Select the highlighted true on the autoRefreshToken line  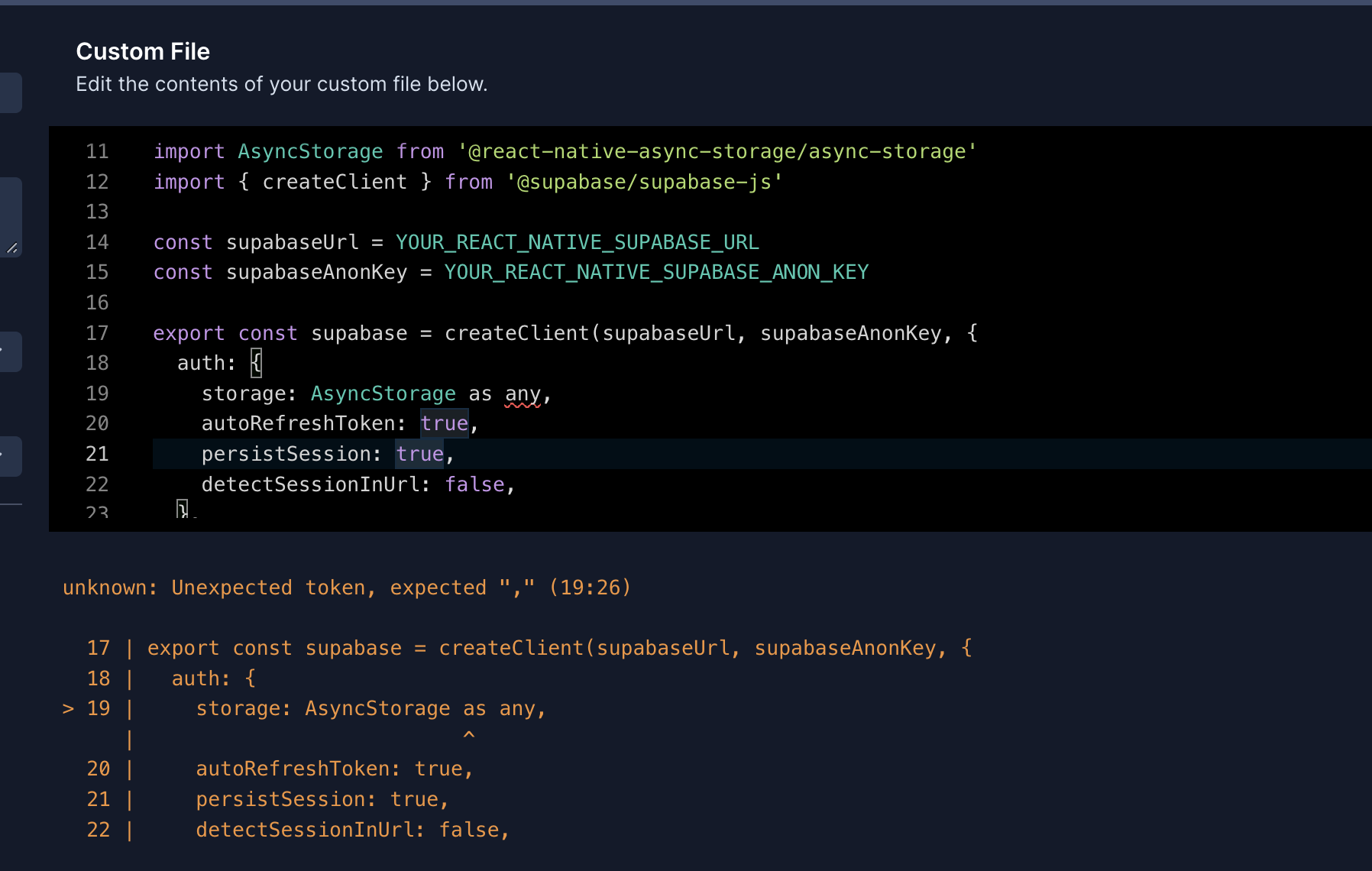(444, 423)
